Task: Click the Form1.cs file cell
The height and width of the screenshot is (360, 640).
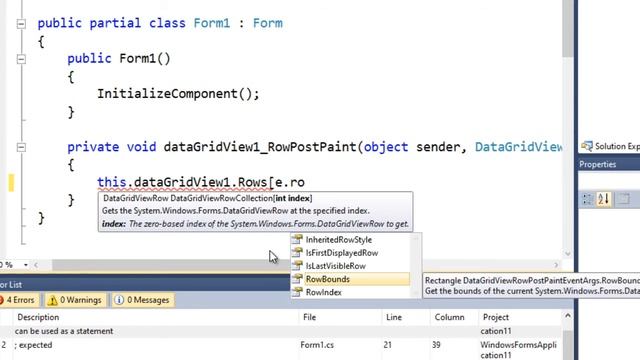Action: (317, 345)
